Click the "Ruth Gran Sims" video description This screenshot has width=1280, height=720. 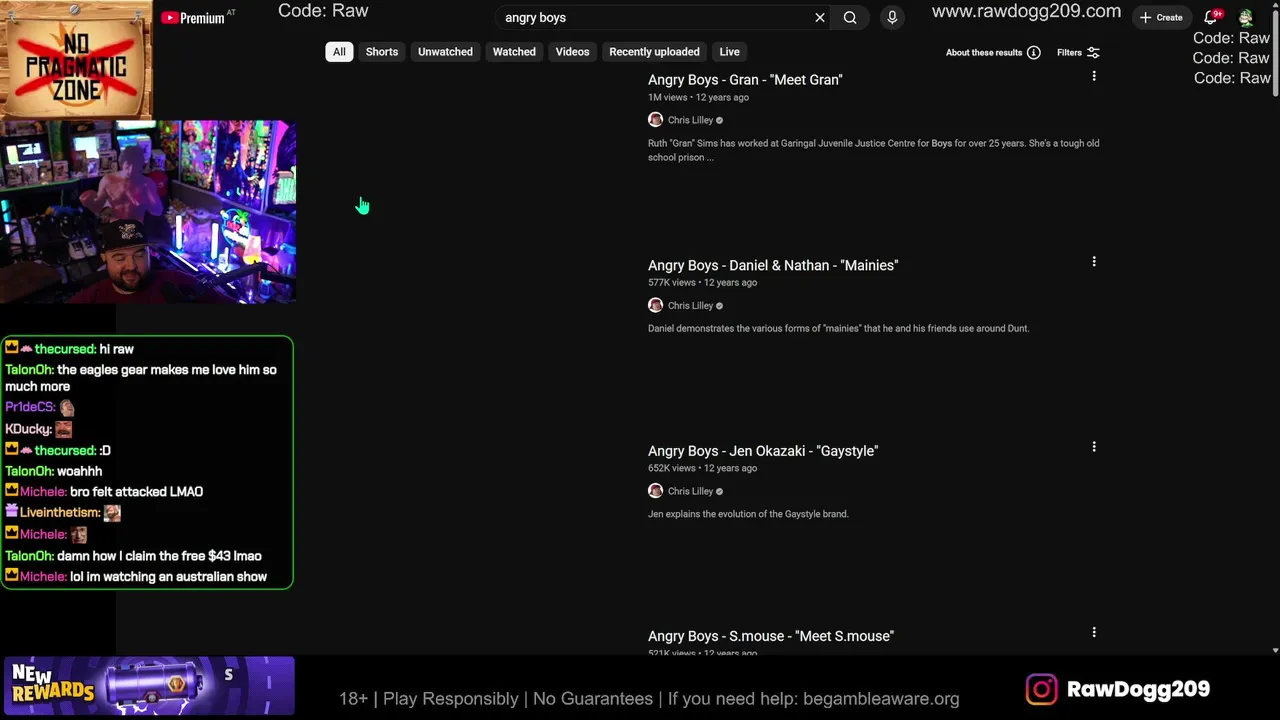point(873,150)
